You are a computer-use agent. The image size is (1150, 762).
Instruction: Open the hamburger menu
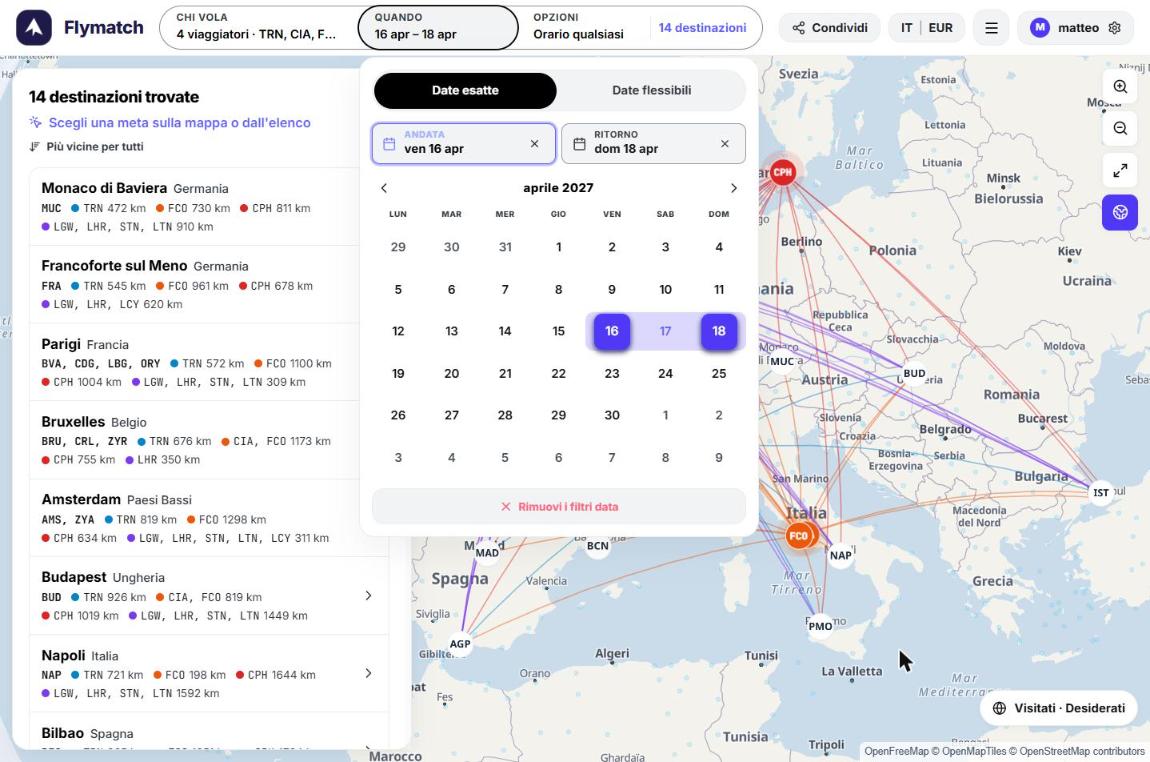point(991,28)
